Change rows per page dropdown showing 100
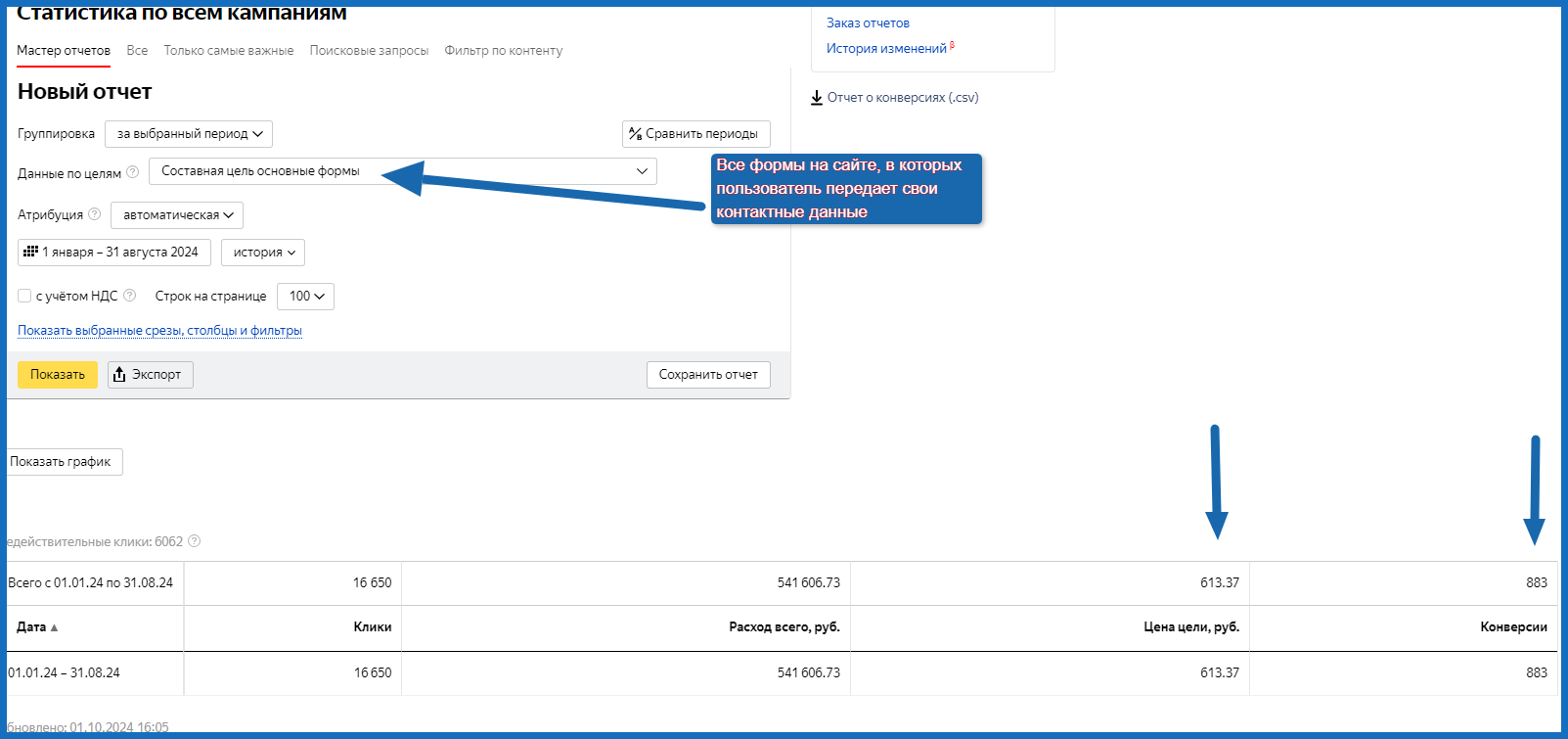Screen dimensions: 1568x739 pos(305,297)
